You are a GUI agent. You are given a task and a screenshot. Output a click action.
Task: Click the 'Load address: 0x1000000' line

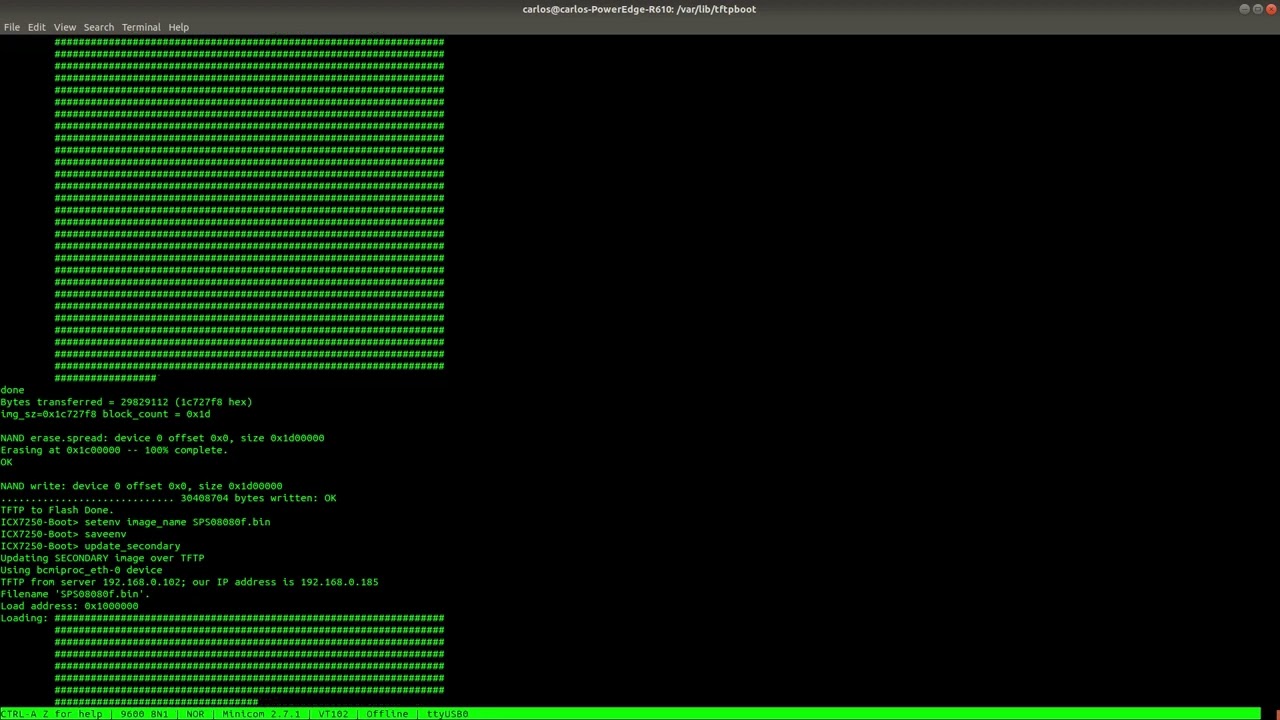point(69,606)
